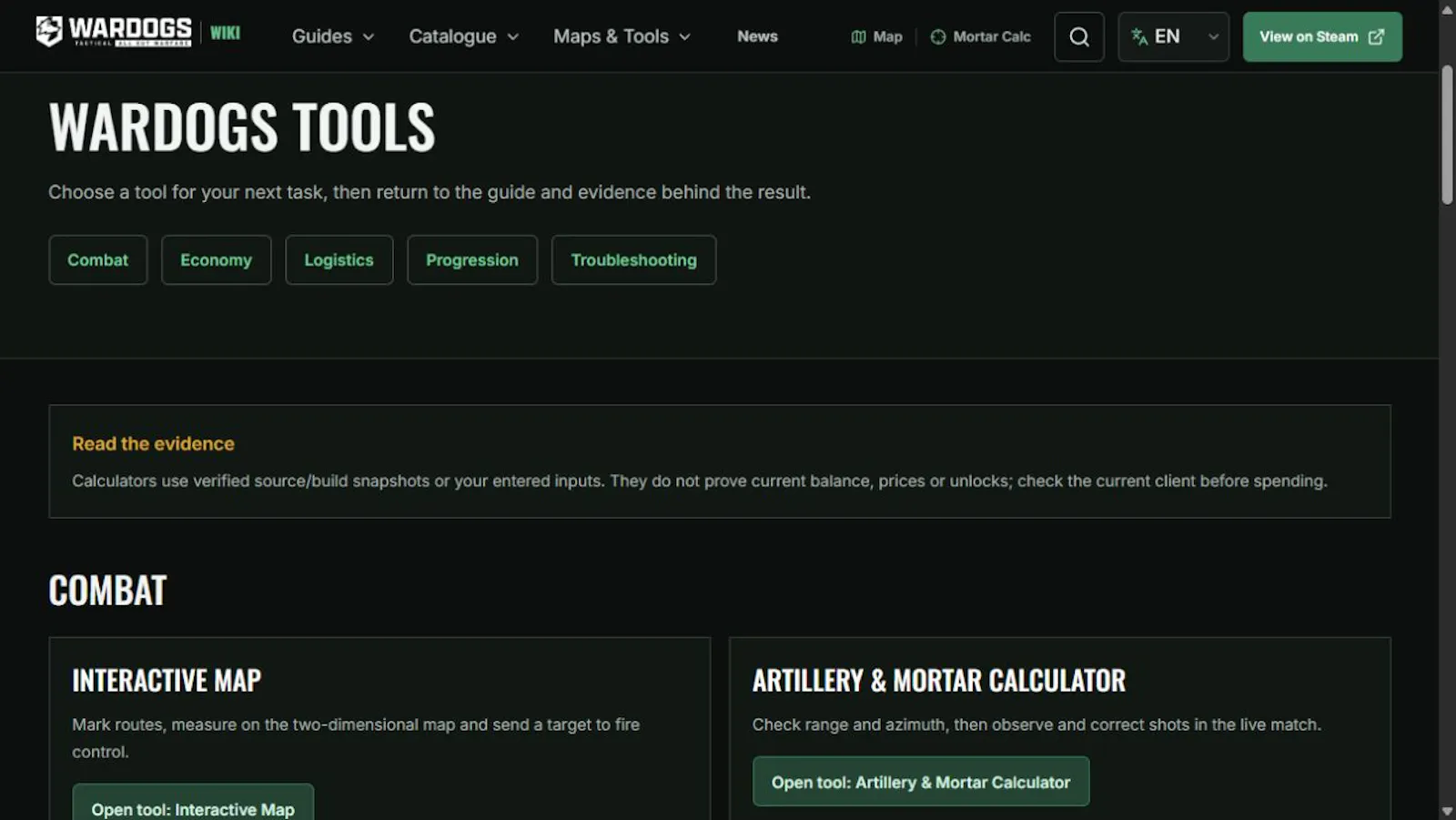Viewport: 1456px width, 820px height.
Task: Click the scrollbar up arrow
Action: coord(1447,9)
